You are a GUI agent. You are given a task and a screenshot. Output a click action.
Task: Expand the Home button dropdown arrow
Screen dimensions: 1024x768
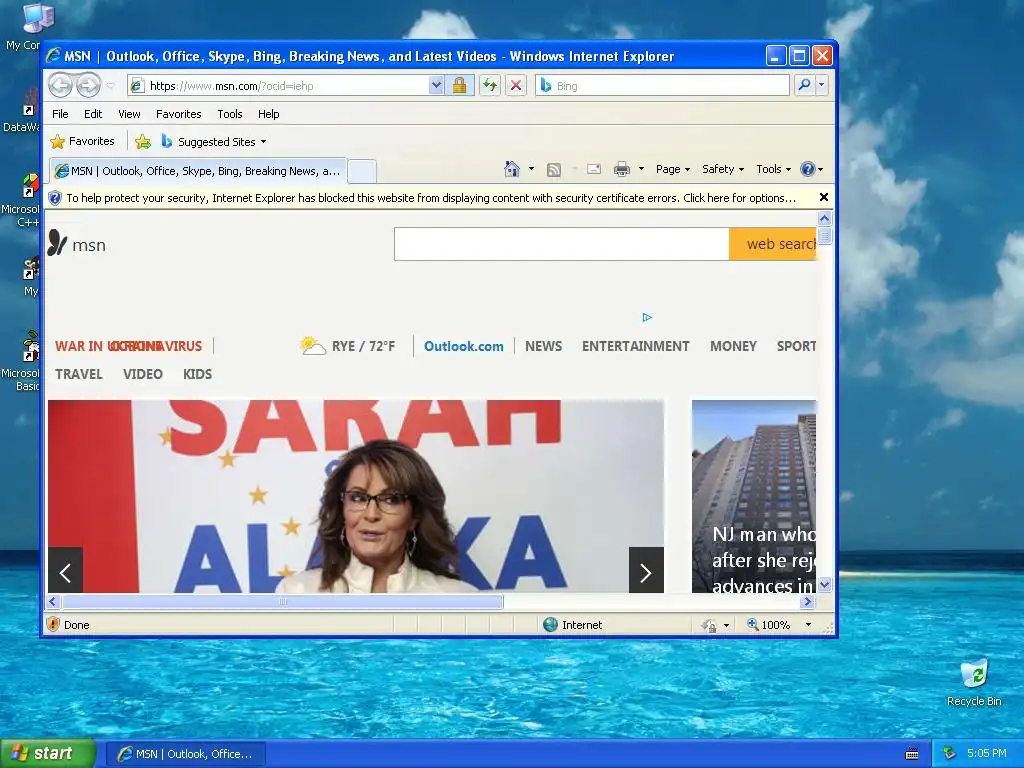[x=531, y=169]
